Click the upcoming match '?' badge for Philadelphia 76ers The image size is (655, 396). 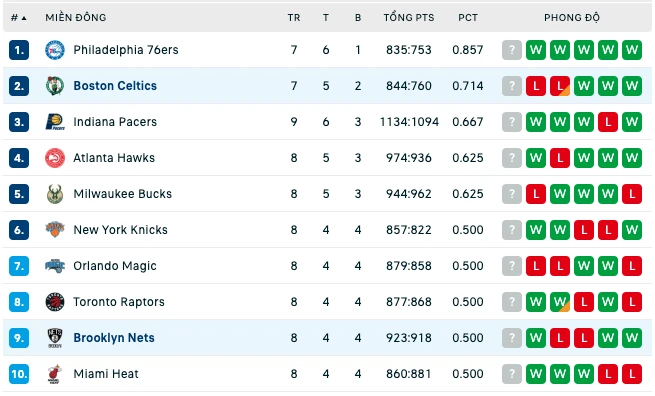pyautogui.click(x=512, y=50)
